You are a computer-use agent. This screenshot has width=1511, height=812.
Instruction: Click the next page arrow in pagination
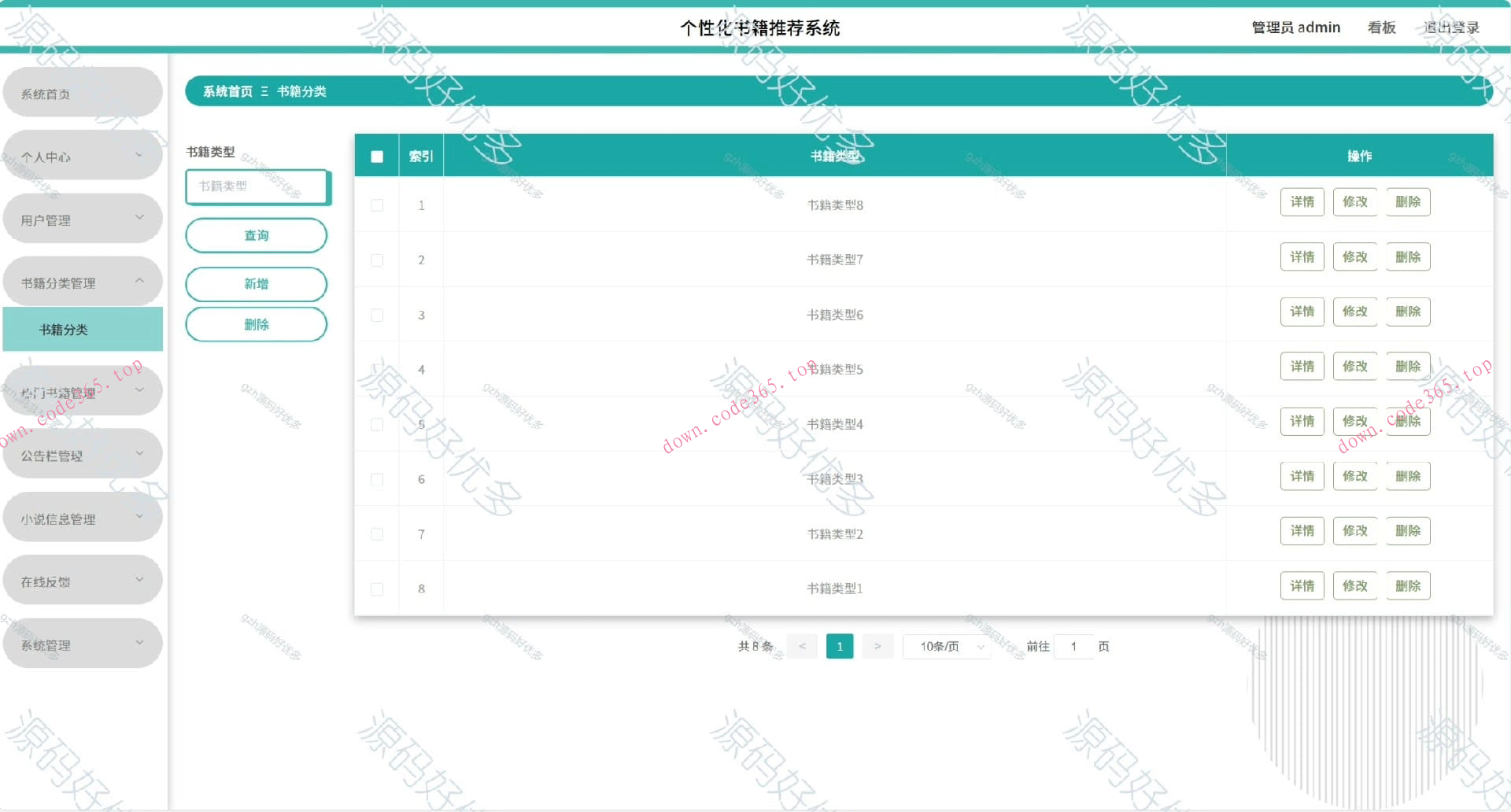click(877, 646)
